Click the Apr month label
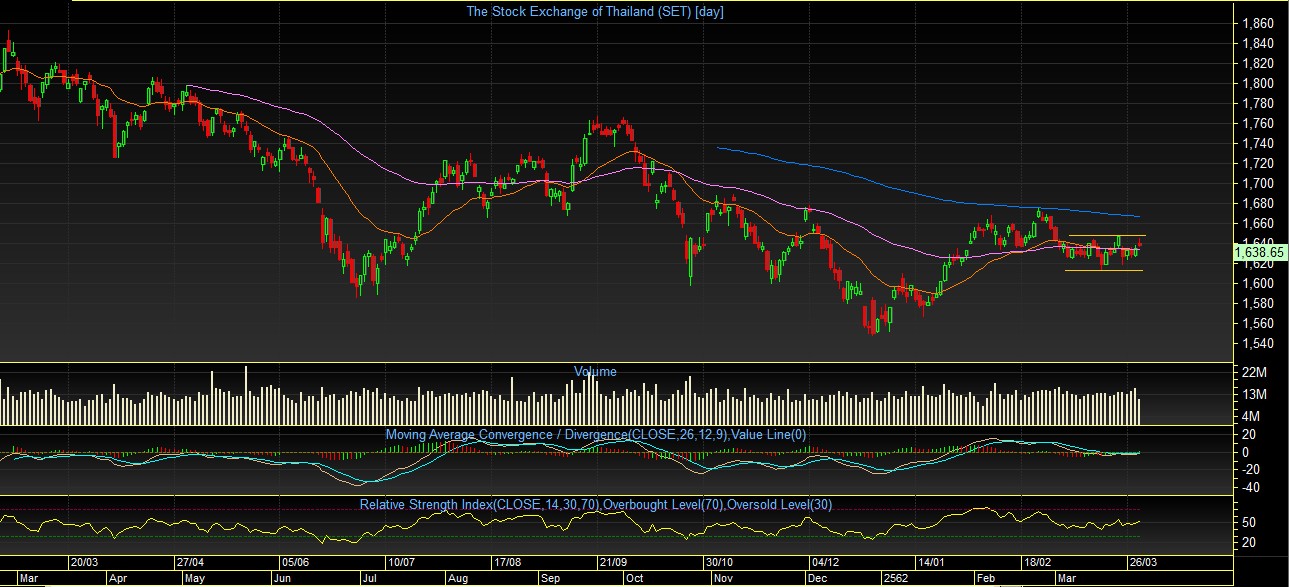The width and height of the screenshot is (1289, 587). pos(117,578)
